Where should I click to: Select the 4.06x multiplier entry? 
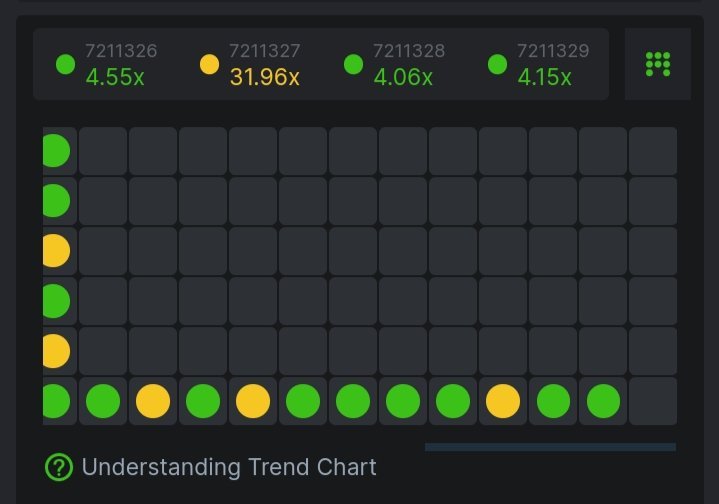pyautogui.click(x=403, y=77)
